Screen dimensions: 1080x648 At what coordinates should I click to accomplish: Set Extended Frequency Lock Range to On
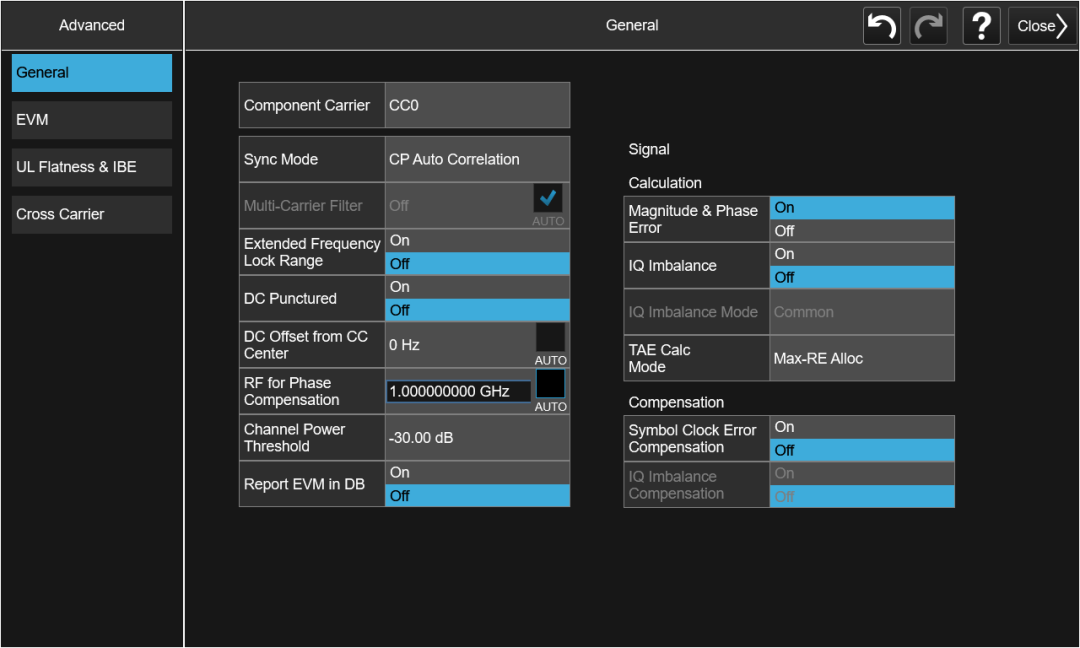[477, 241]
